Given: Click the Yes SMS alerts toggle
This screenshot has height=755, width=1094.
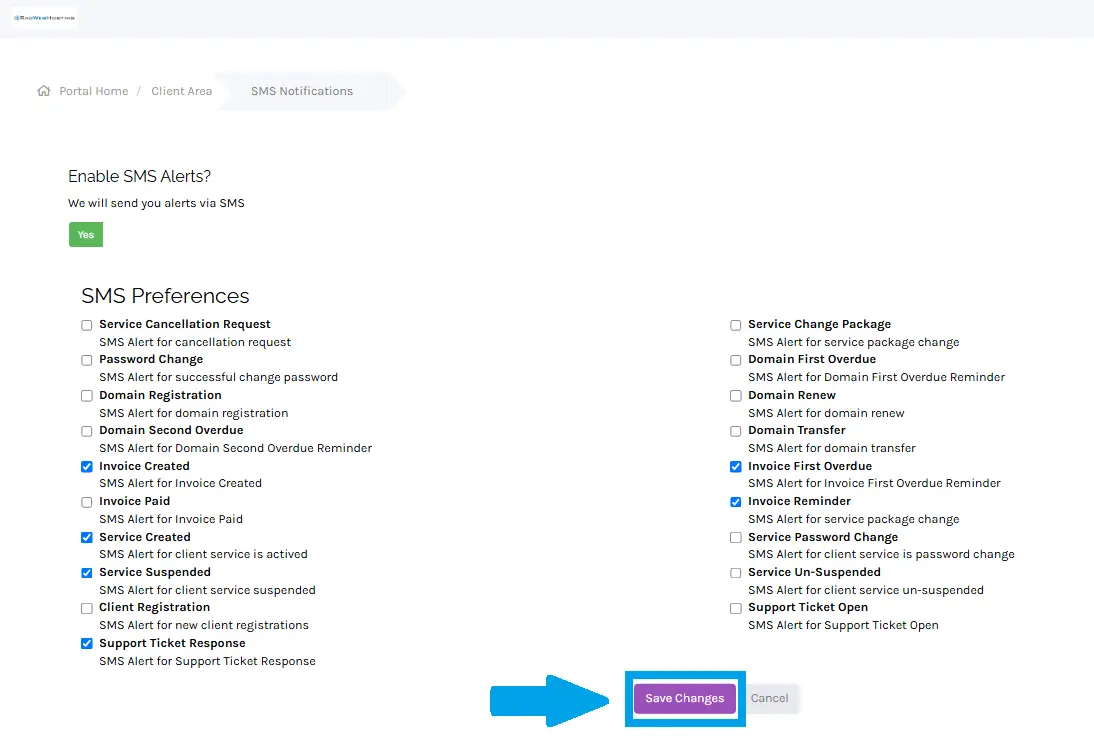Looking at the screenshot, I should 85,234.
